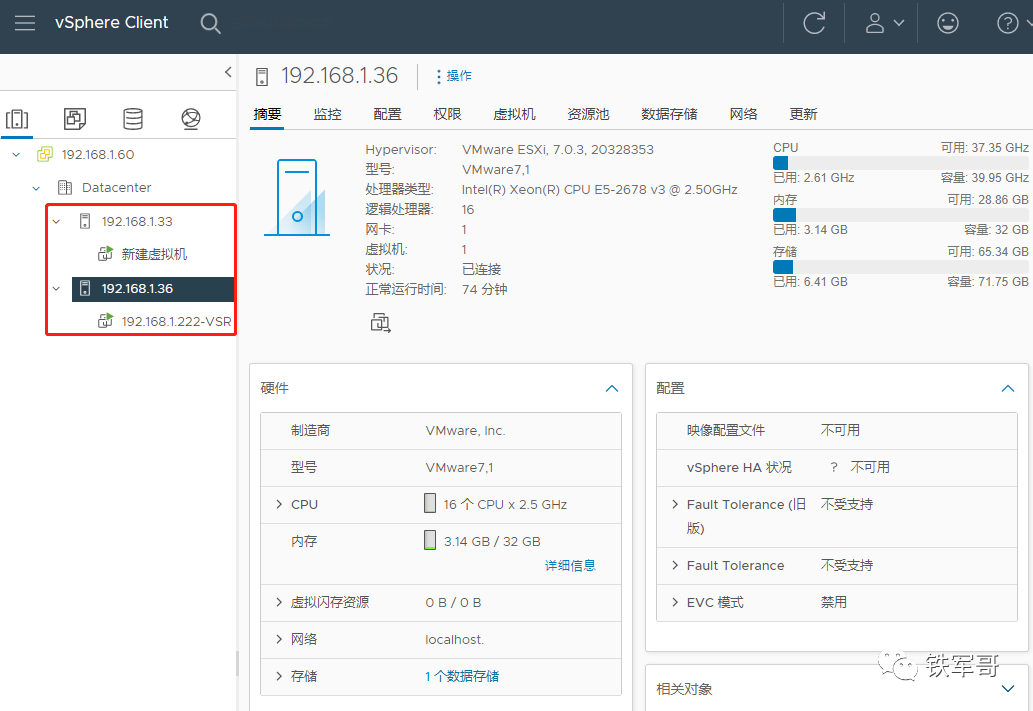This screenshot has height=711, width=1033.
Task: Click the host icon beside 192.168.1.33
Action: pyautogui.click(x=85, y=221)
